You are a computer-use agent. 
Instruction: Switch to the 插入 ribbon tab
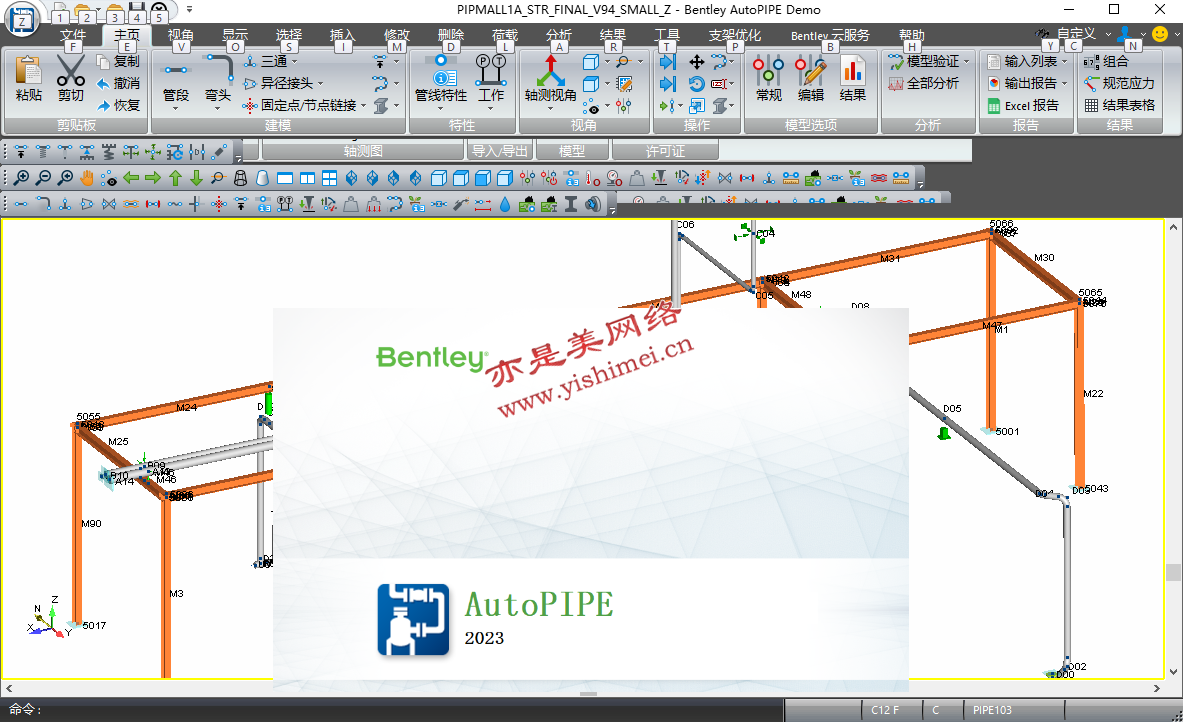pos(343,35)
